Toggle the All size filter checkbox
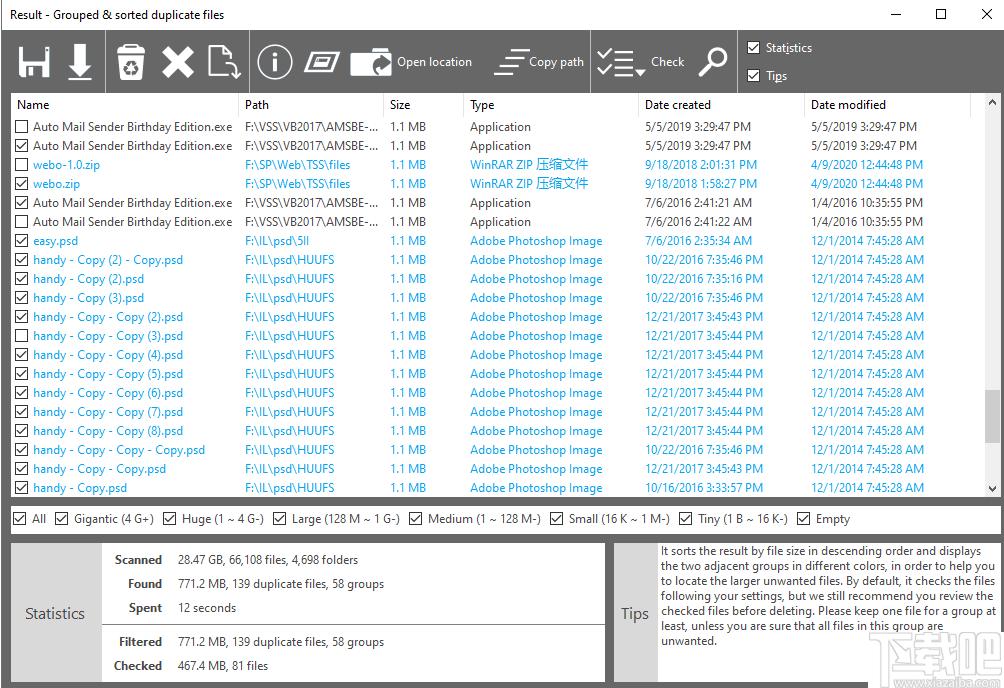 pyautogui.click(x=20, y=518)
